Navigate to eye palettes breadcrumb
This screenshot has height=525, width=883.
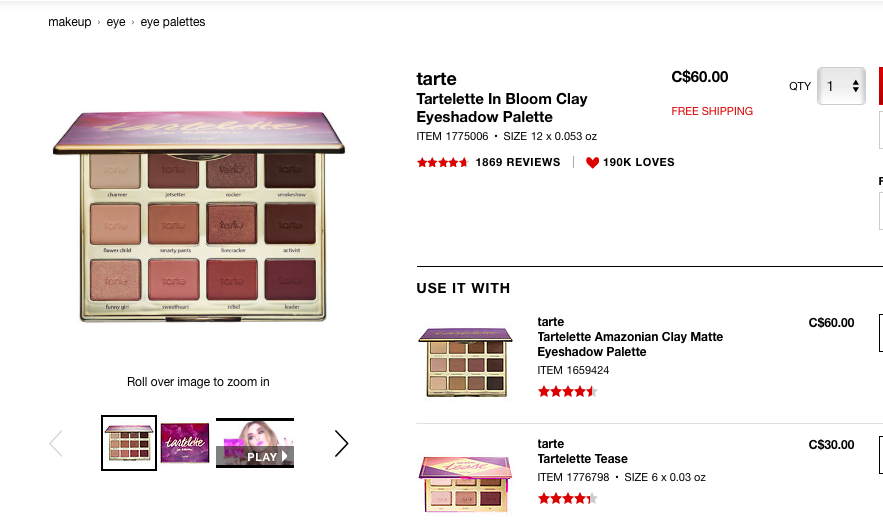tap(173, 22)
